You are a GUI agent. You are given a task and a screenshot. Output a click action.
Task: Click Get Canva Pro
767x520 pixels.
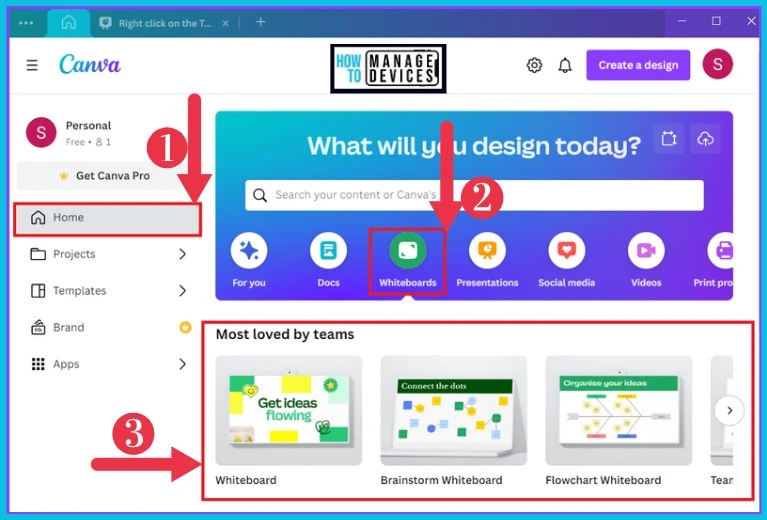pos(103,176)
